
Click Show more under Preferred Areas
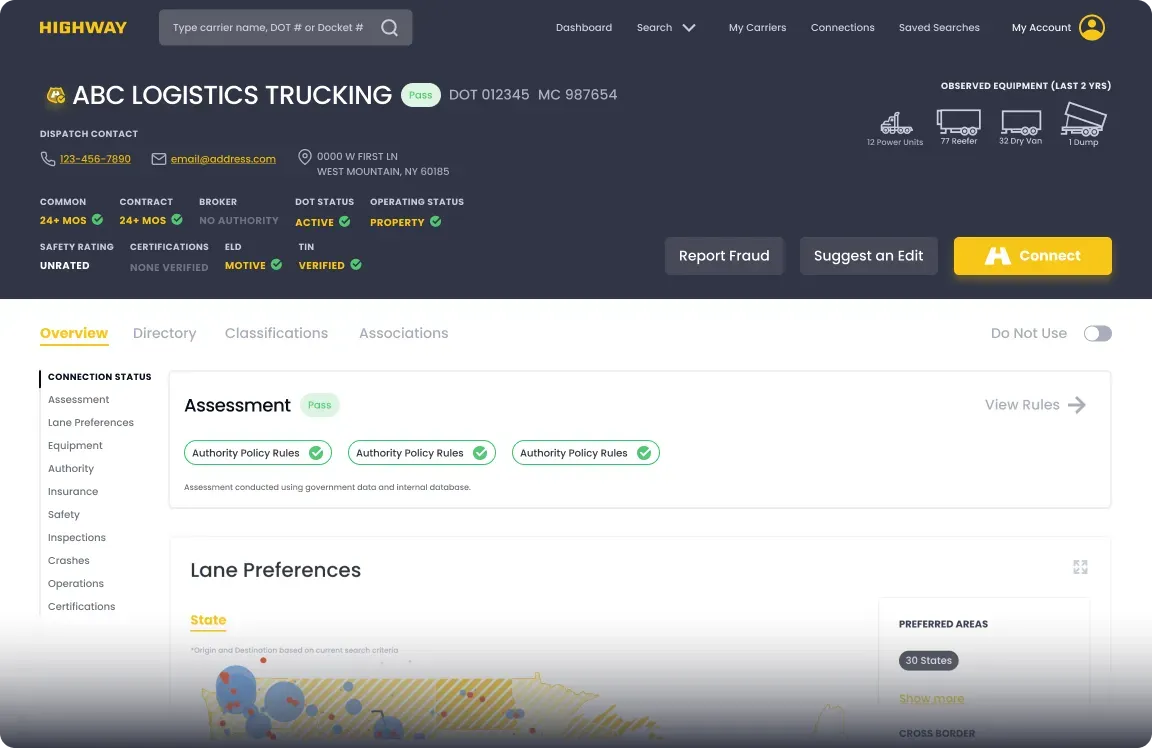931,698
